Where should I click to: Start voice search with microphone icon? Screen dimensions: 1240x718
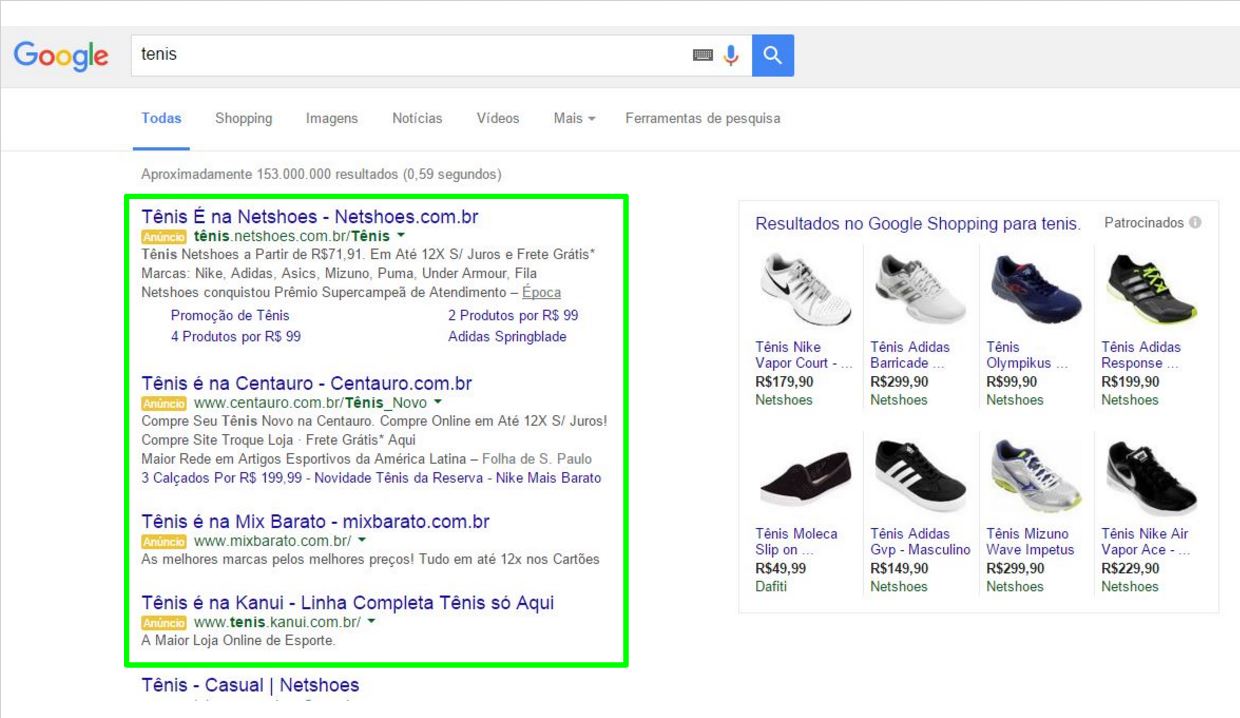(731, 56)
